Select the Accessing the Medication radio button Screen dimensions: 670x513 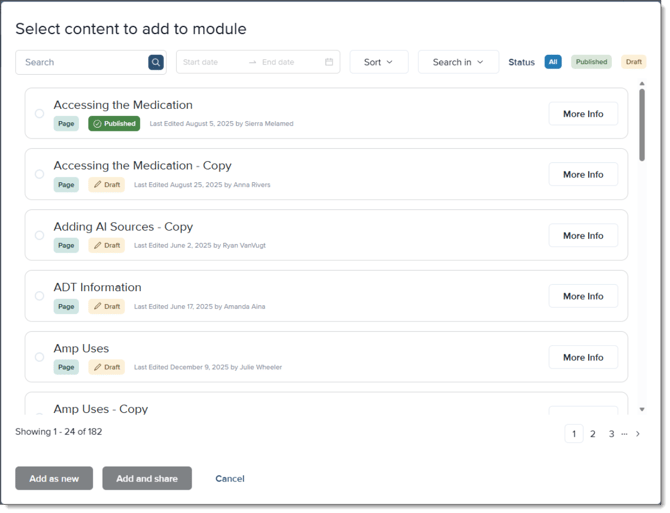tap(39, 113)
